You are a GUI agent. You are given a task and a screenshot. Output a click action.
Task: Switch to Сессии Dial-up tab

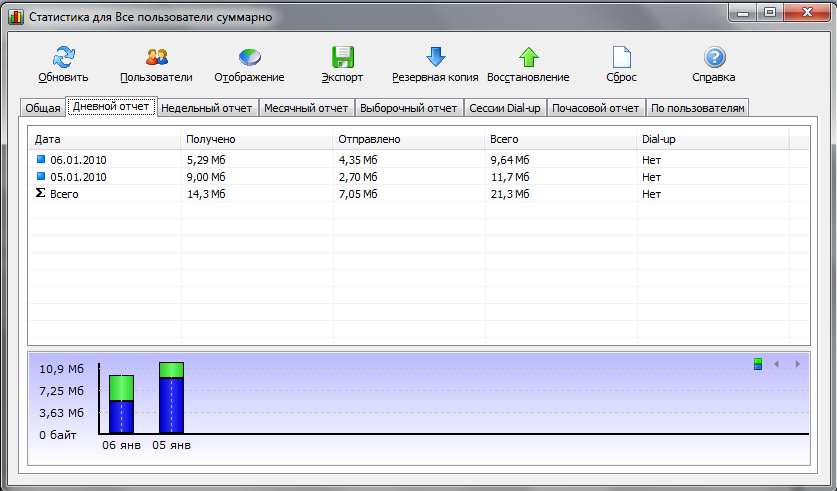[505, 108]
